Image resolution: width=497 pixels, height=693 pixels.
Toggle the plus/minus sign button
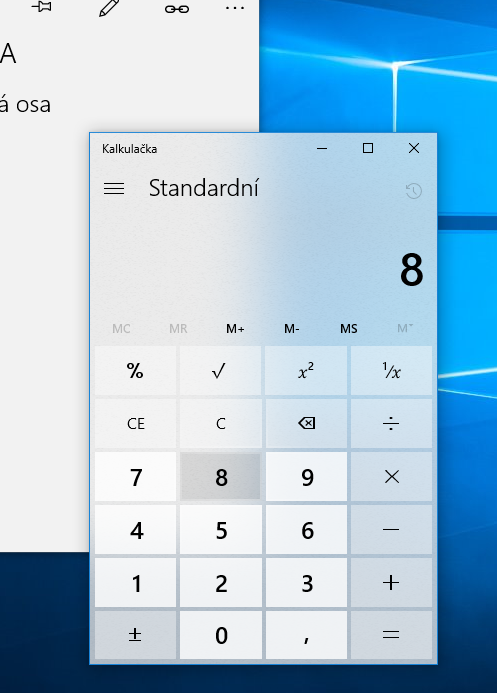pos(135,635)
